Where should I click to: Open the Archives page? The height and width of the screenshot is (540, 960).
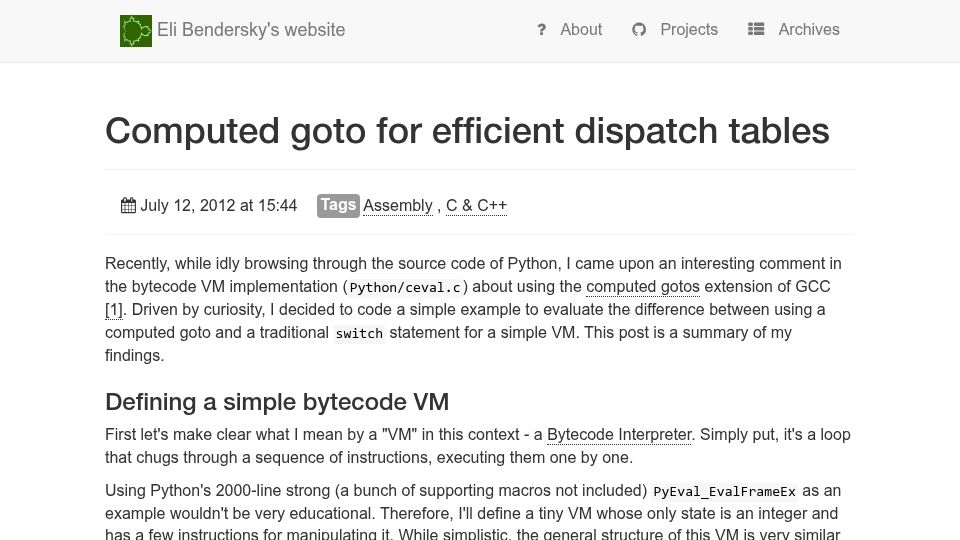pos(809,29)
